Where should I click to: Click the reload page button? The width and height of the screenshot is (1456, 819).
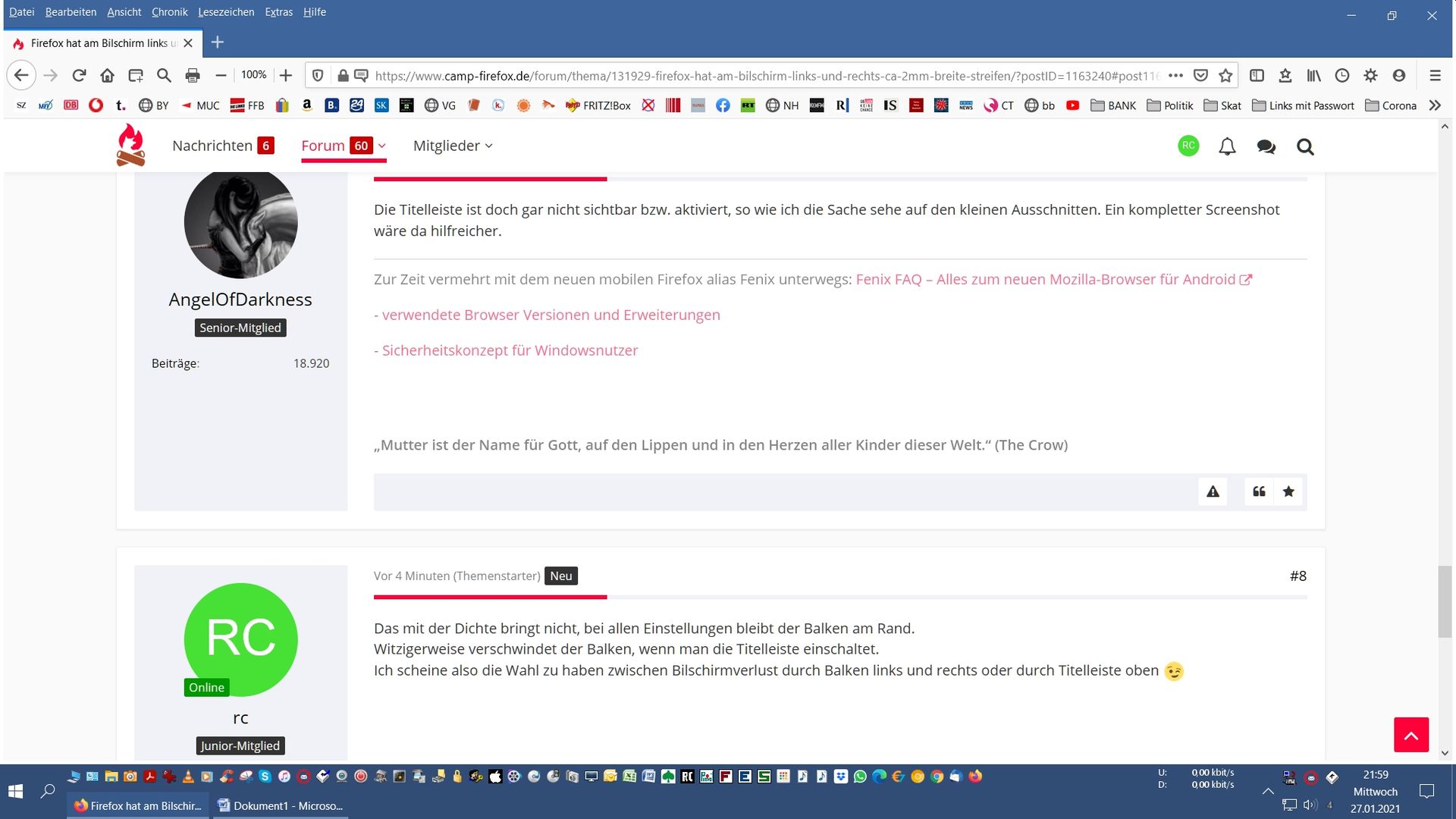[x=79, y=75]
